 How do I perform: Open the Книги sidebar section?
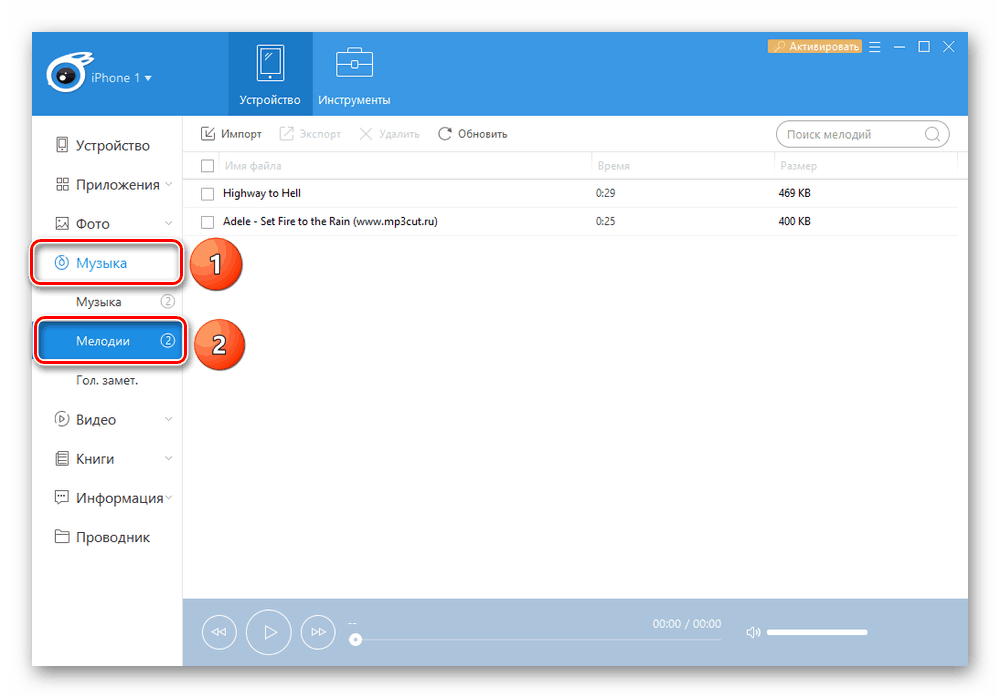pyautogui.click(x=107, y=459)
